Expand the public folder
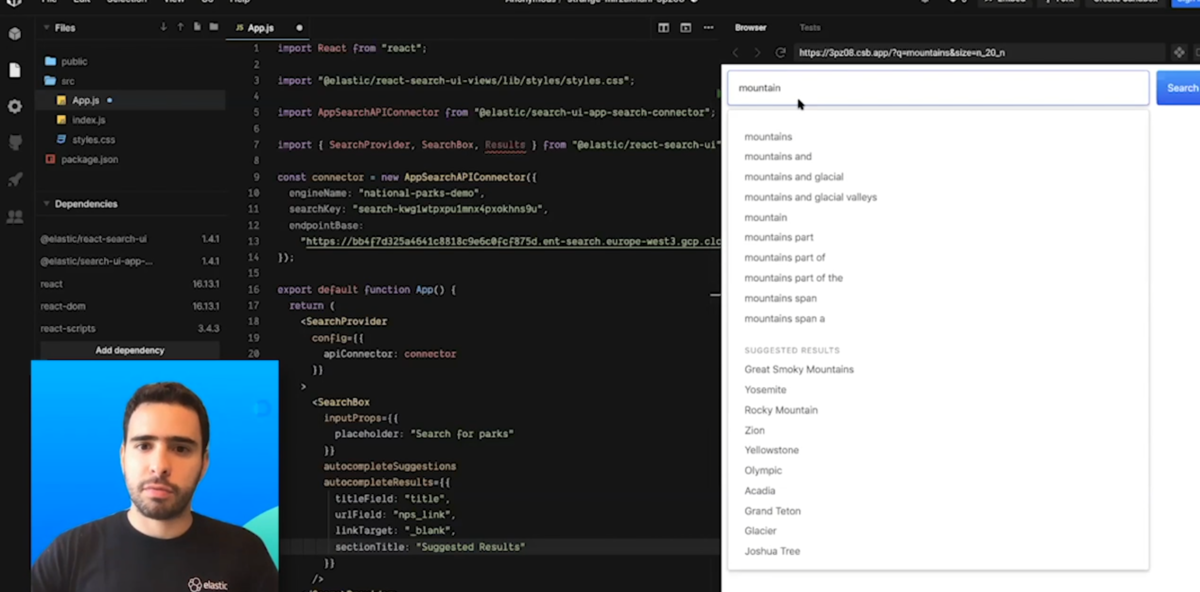1200x592 pixels. (66, 61)
